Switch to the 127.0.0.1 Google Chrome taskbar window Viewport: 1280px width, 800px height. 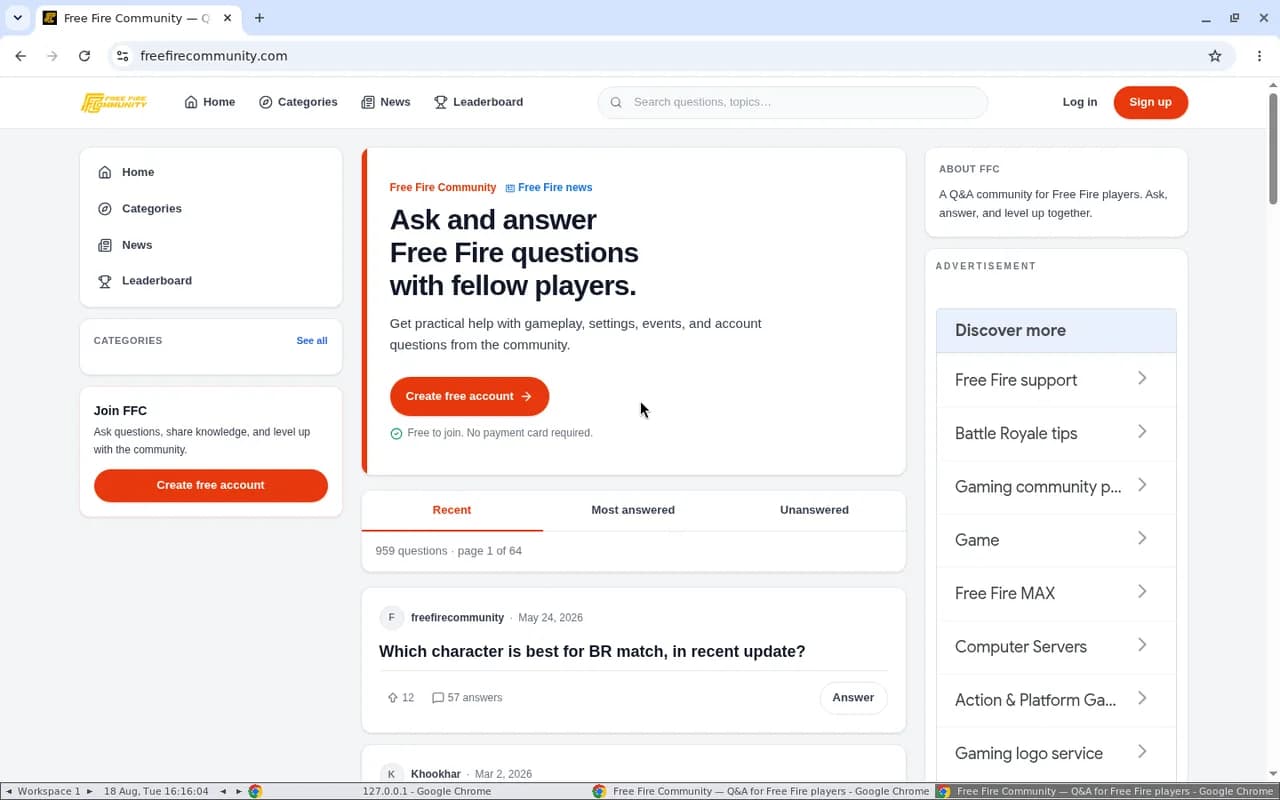426,791
